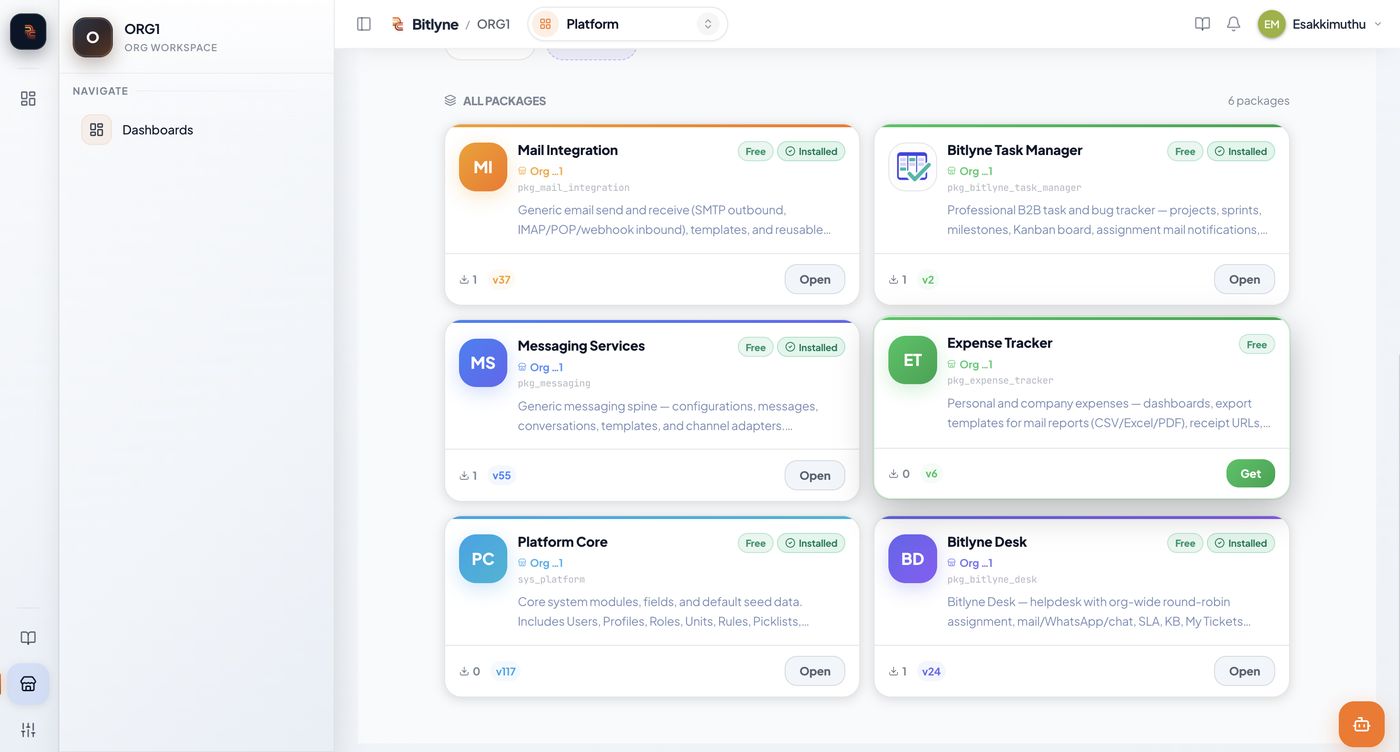Click the Mail Integration MI icon

pyautogui.click(x=483, y=167)
